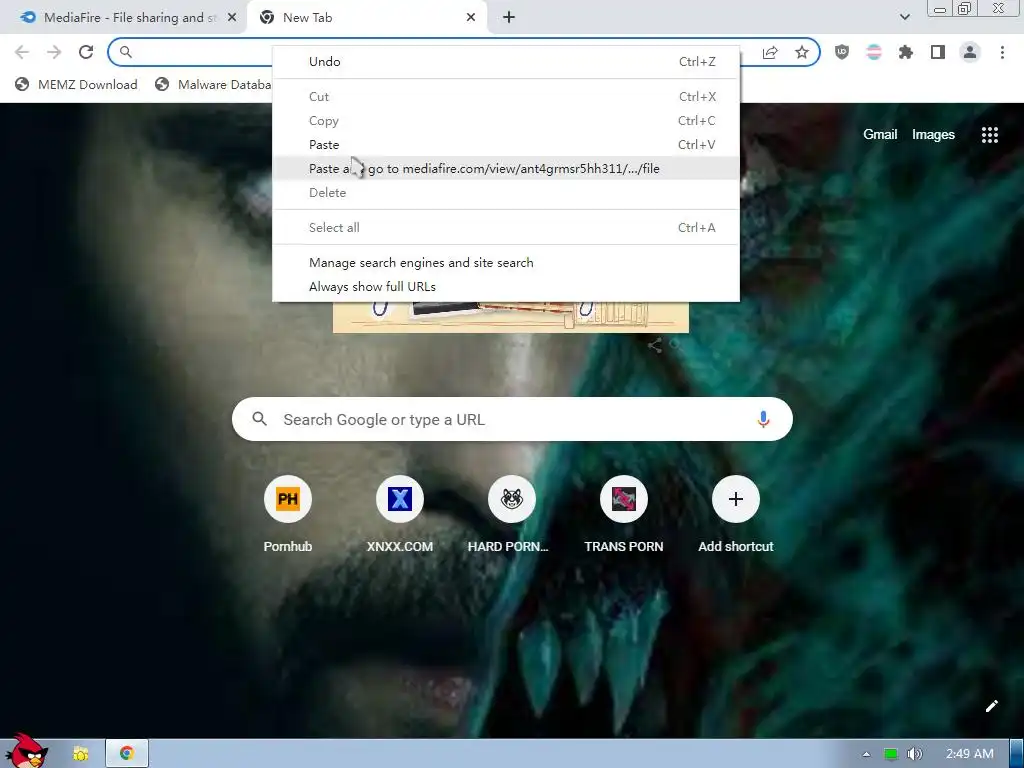Open the Malware Database bookmark
This screenshot has width=1024, height=768.
pos(214,84)
